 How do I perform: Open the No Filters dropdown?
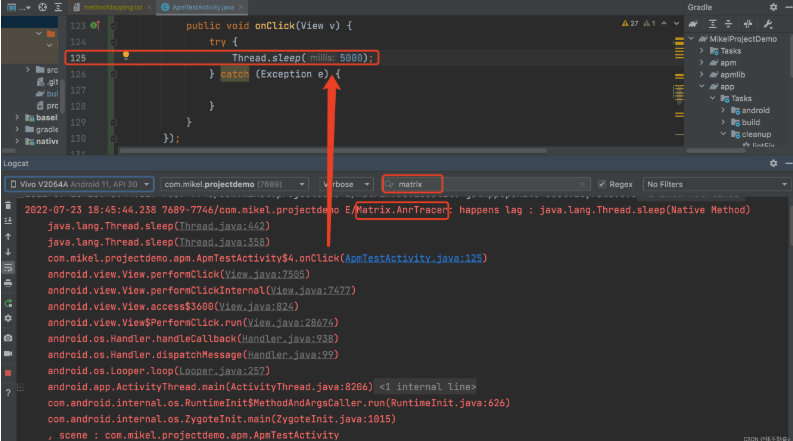717,184
